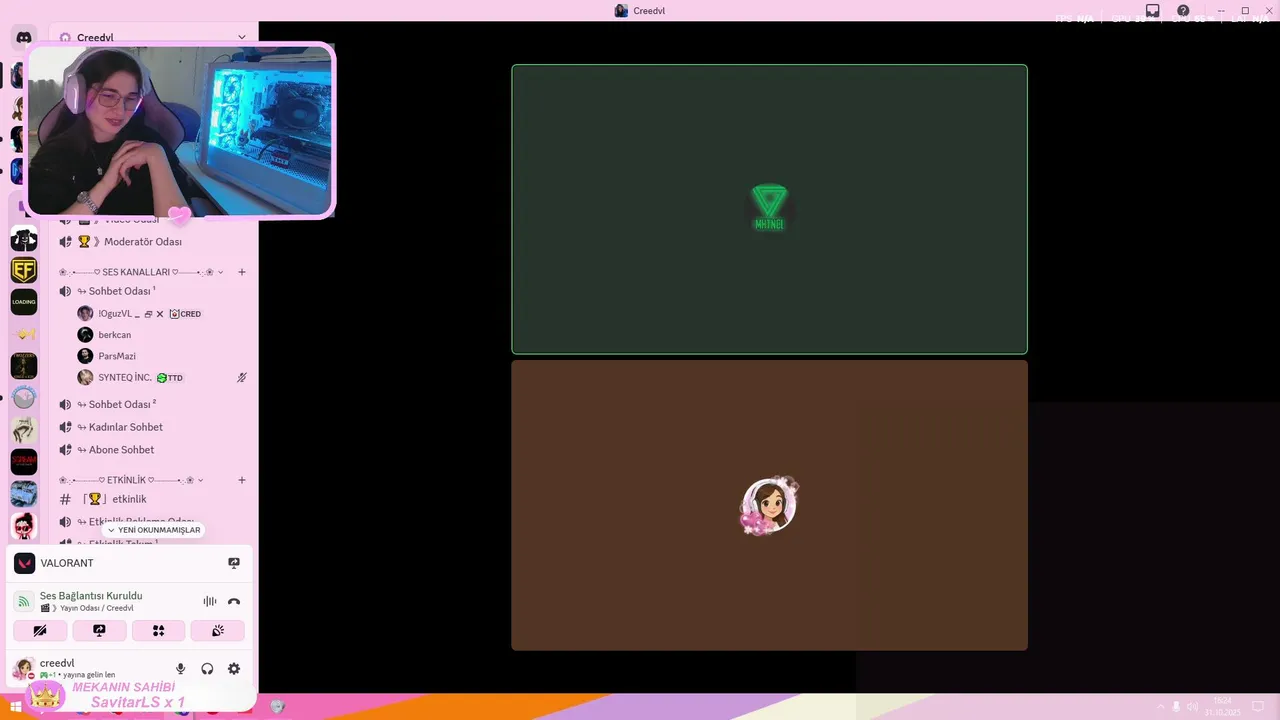Click the TTD server tag badge
1280x720 pixels.
pos(170,378)
